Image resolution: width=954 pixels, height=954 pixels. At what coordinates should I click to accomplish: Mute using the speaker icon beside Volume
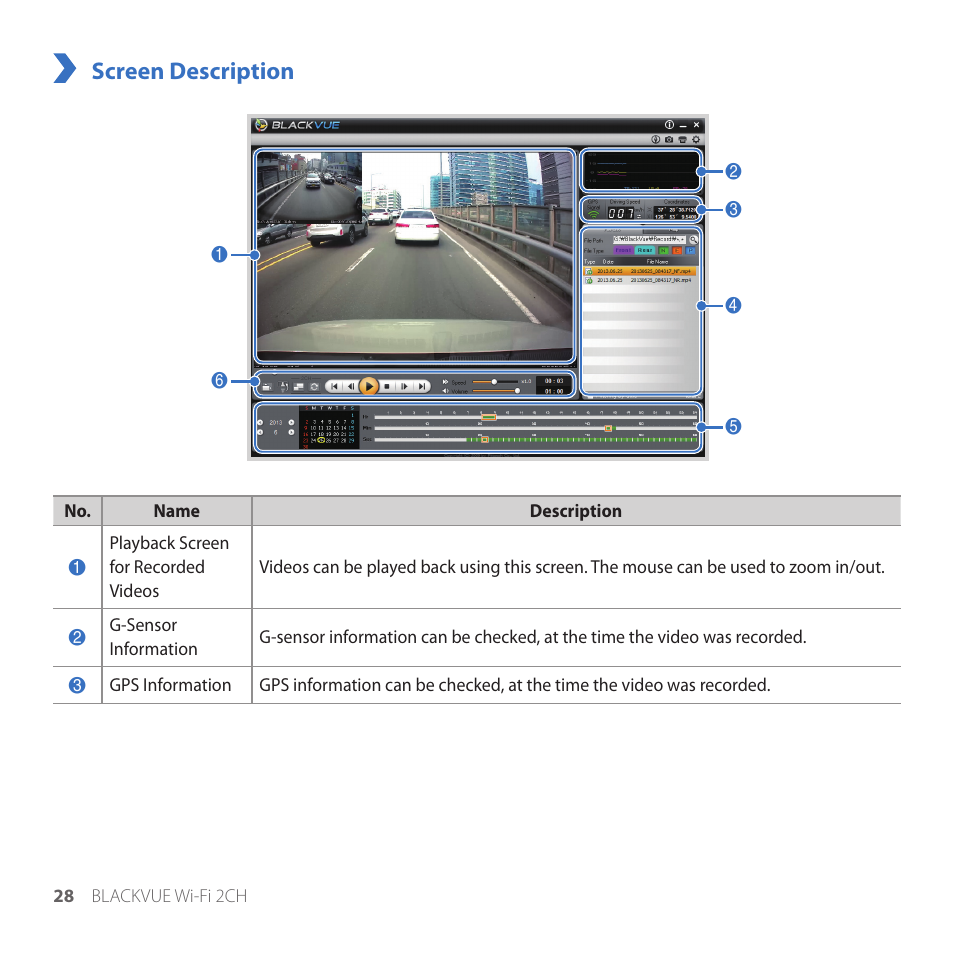click(445, 391)
